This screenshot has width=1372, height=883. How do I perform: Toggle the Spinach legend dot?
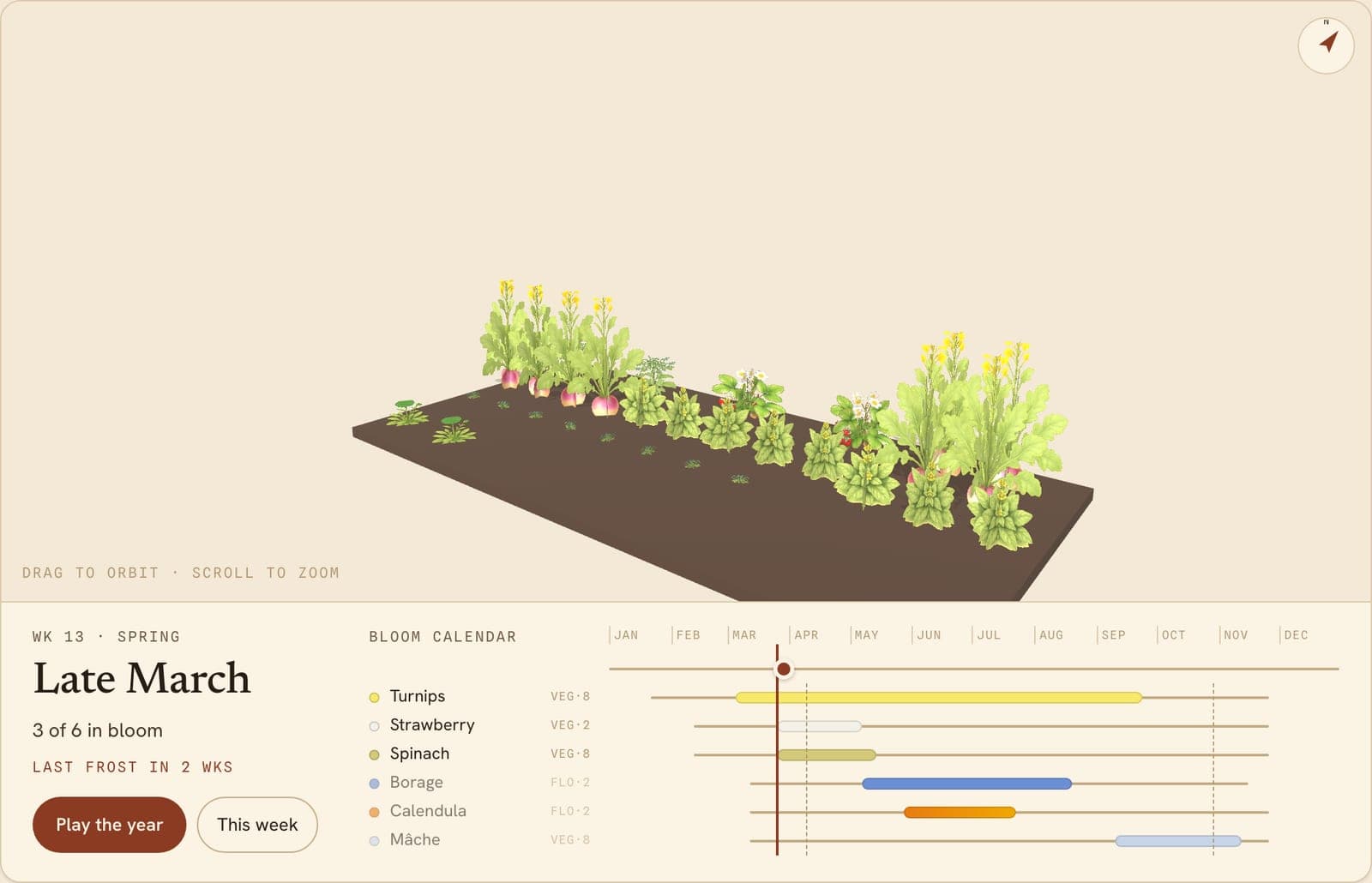[x=374, y=754]
